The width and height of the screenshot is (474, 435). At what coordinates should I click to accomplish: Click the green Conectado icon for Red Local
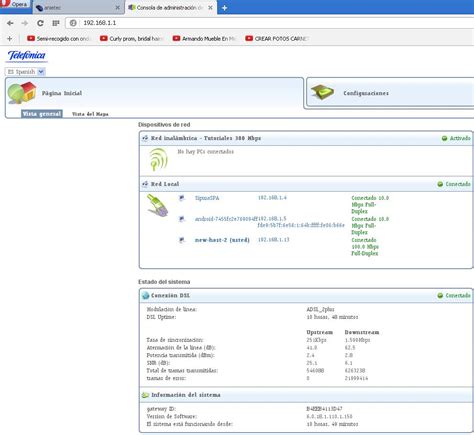click(x=440, y=184)
